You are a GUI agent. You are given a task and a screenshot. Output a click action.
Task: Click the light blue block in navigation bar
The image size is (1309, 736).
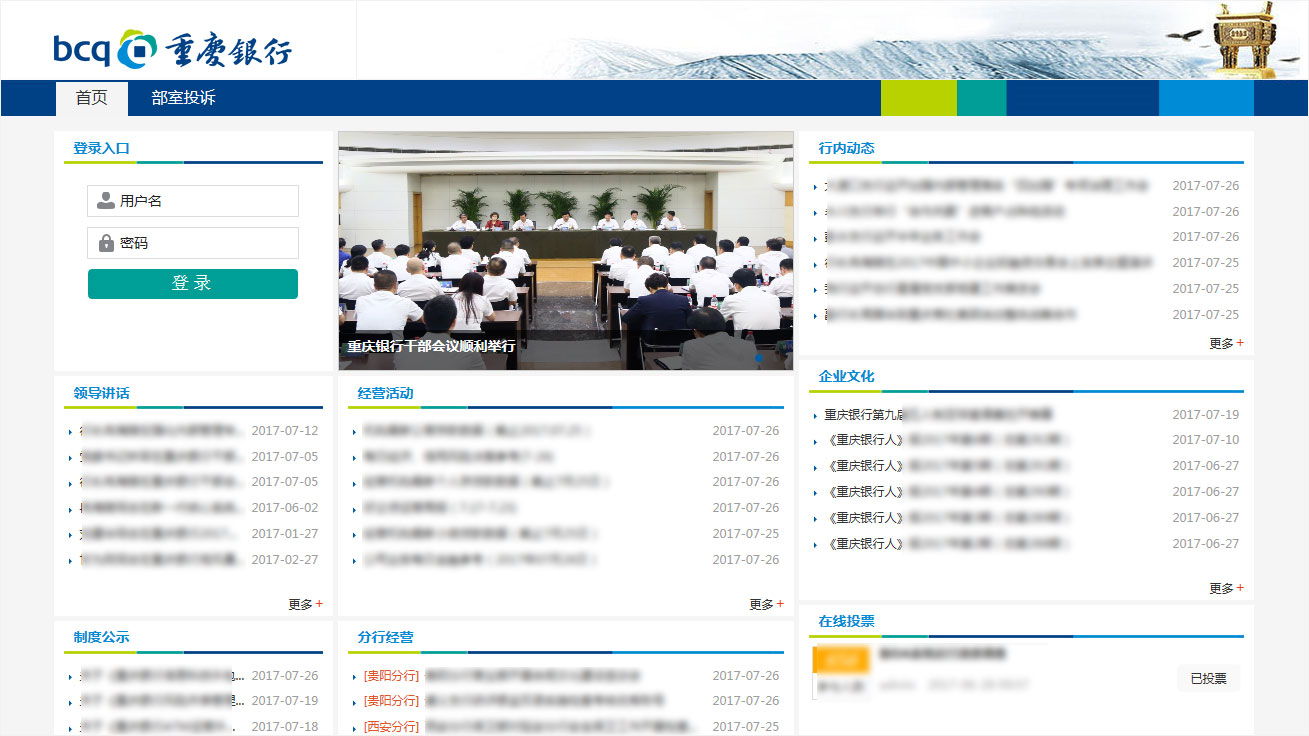[x=1205, y=98]
